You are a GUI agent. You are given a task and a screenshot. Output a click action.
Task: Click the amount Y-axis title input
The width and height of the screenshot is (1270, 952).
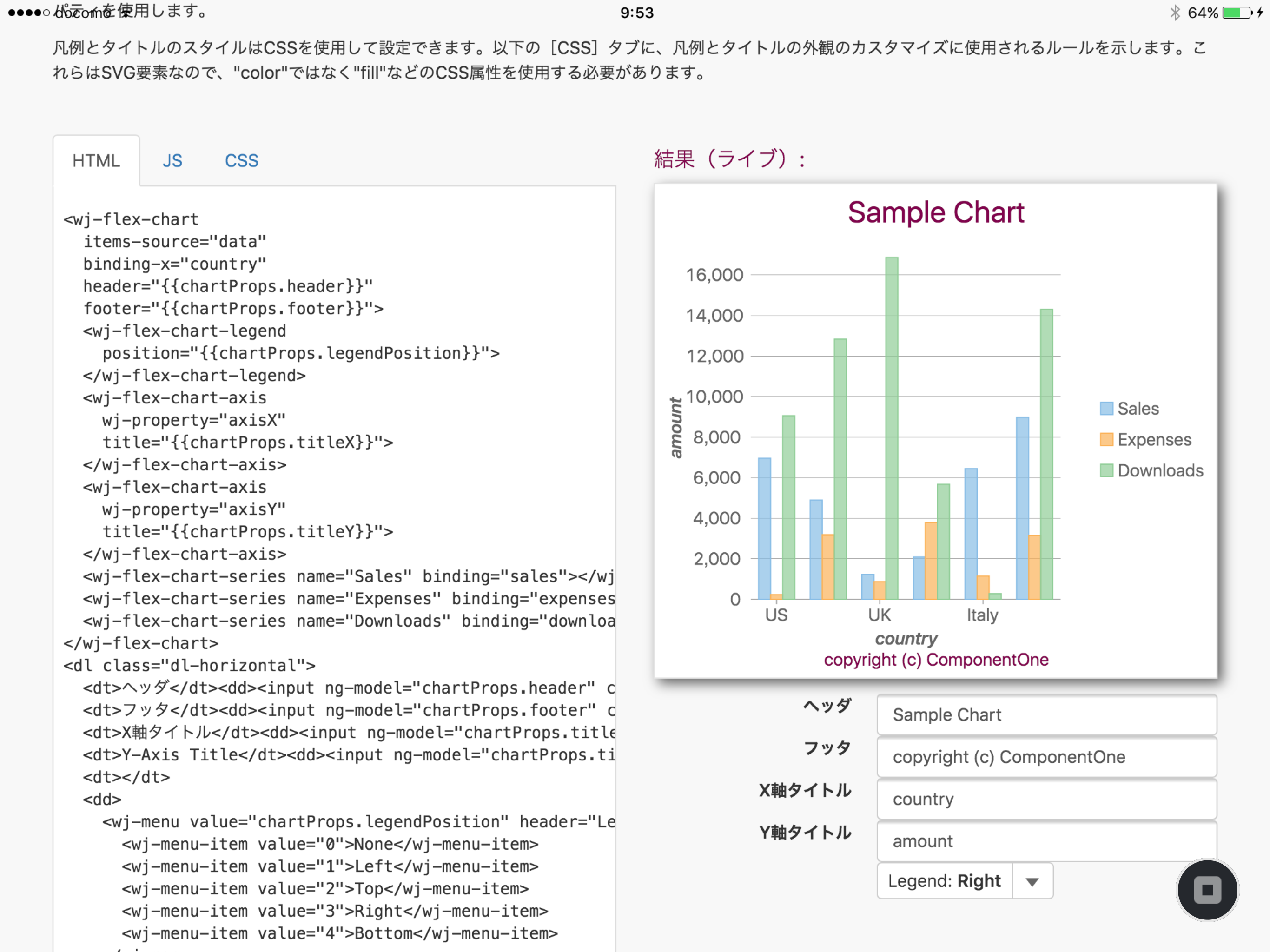[x=1045, y=841]
